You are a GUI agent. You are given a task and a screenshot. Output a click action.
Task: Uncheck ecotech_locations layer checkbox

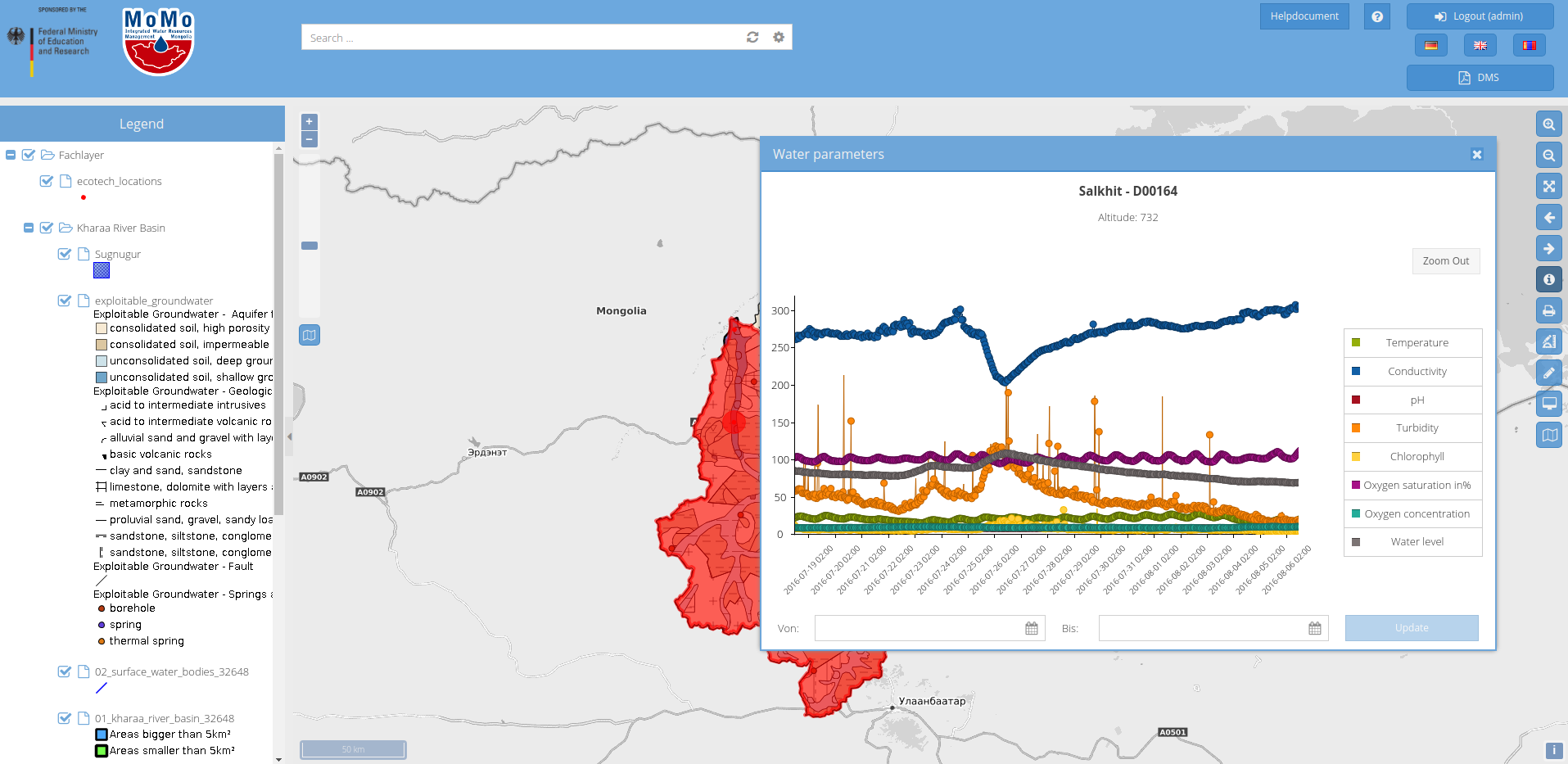point(47,181)
